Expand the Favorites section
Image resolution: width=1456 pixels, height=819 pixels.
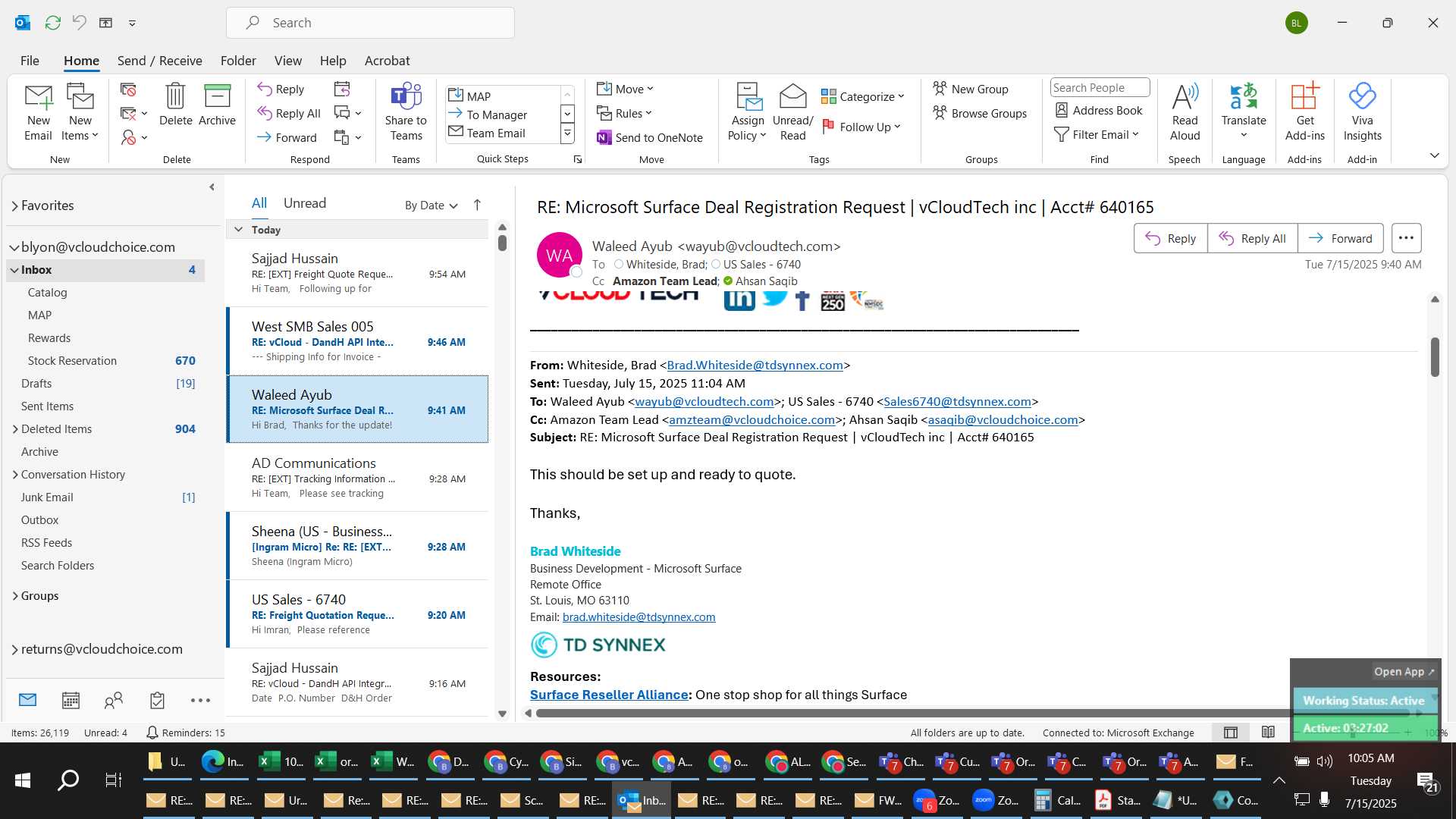tap(14, 206)
